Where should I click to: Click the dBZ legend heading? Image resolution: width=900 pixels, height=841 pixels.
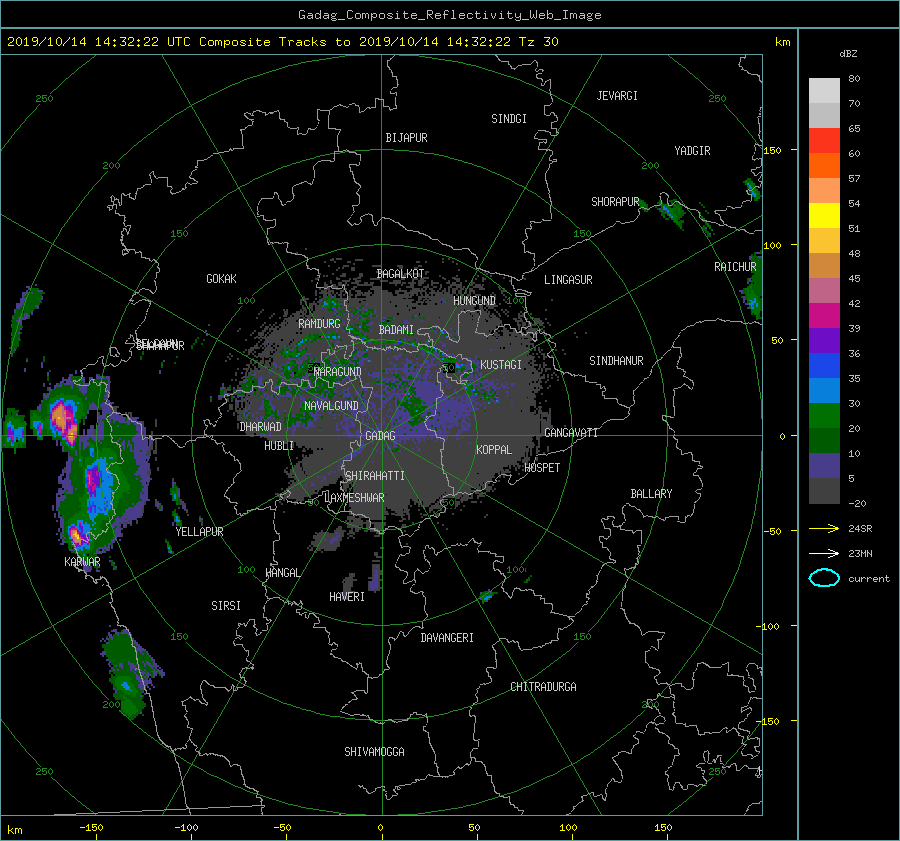coord(848,53)
